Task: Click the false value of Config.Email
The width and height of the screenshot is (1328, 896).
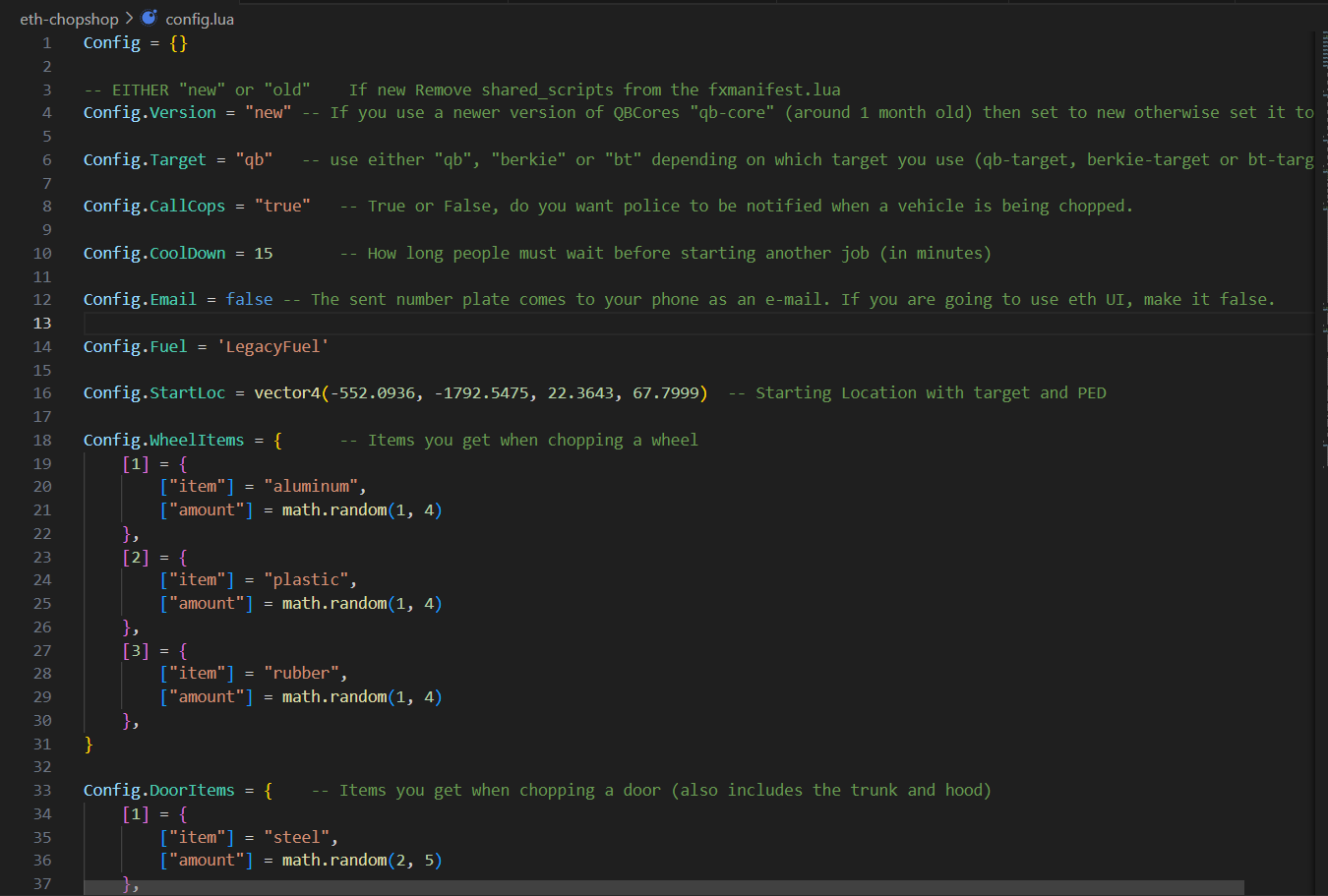Action: coord(249,300)
